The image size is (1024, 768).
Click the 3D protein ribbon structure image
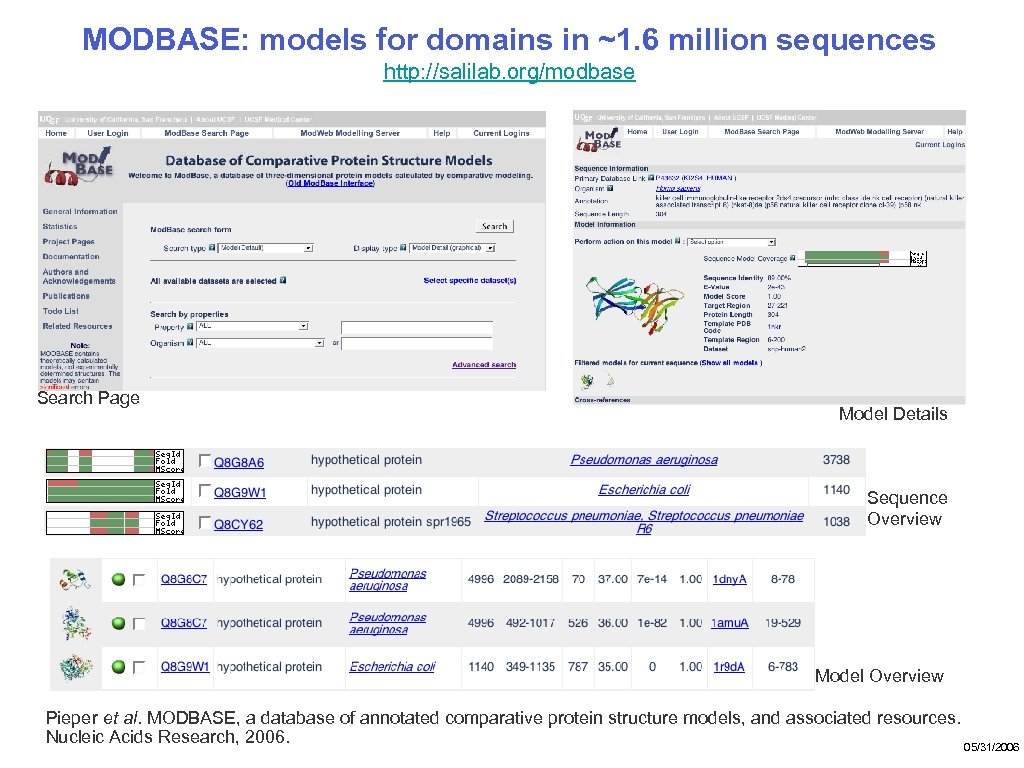[635, 304]
